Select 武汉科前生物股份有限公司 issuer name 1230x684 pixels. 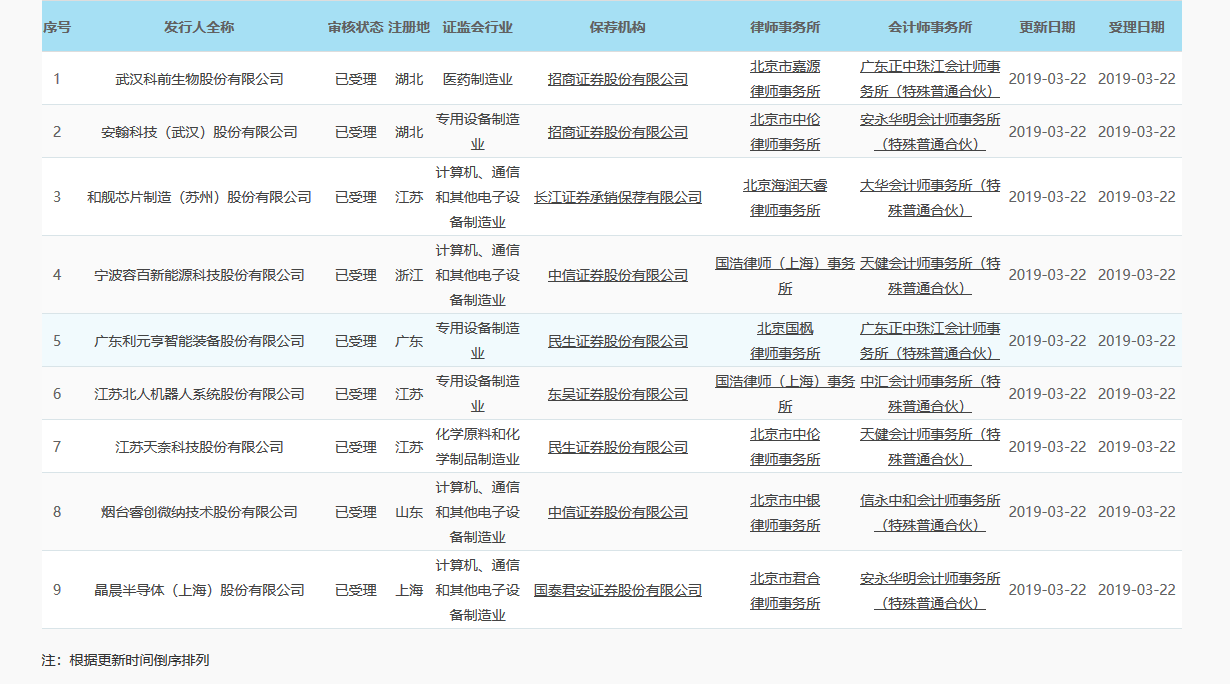[199, 79]
